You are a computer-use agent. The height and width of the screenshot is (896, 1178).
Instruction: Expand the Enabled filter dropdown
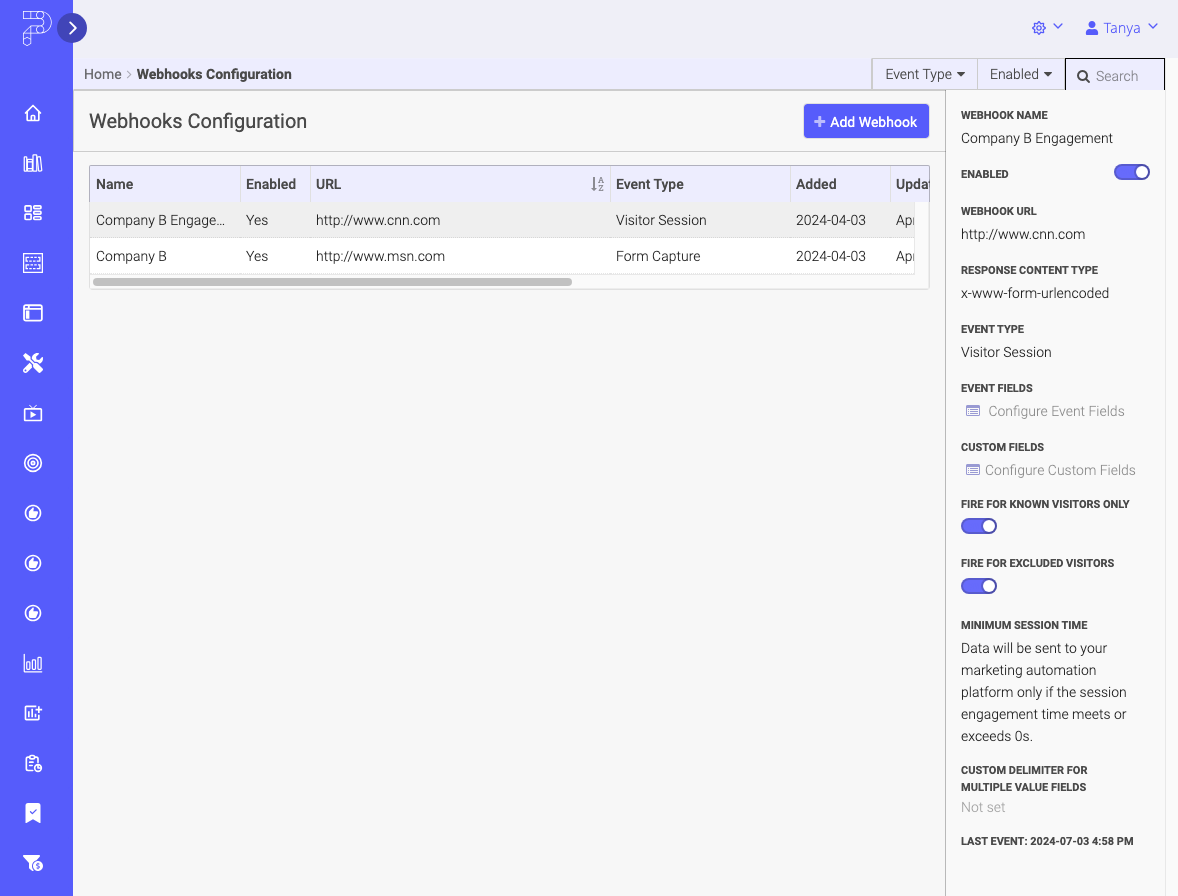pyautogui.click(x=1019, y=73)
